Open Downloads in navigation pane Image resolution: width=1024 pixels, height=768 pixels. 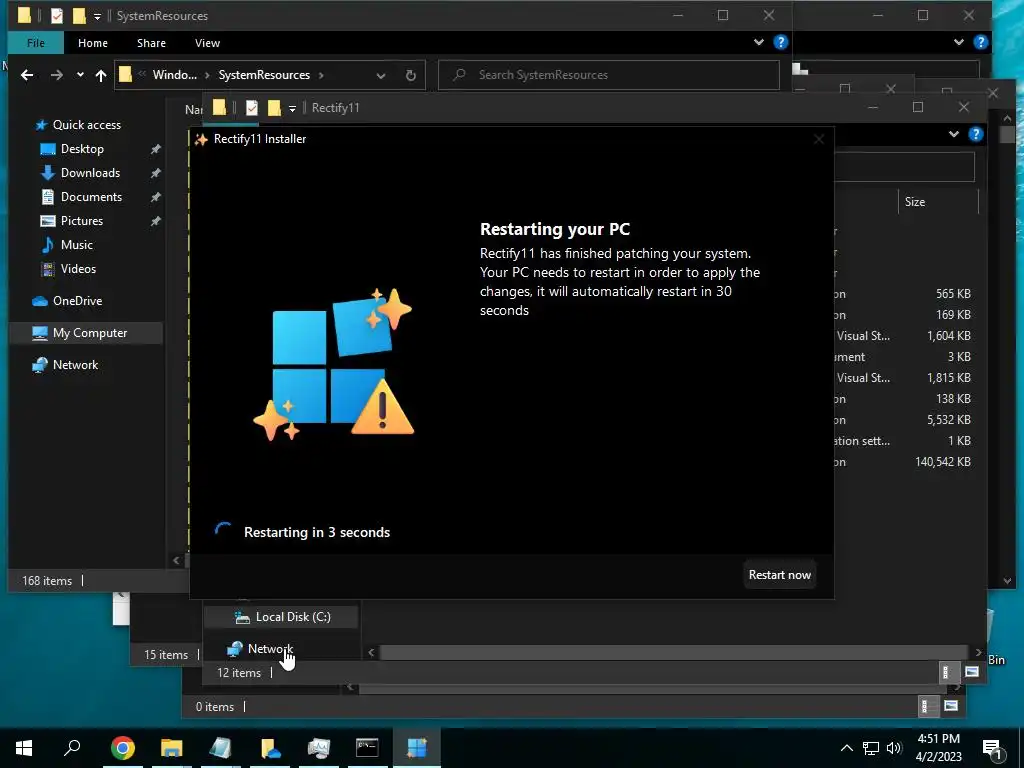(90, 173)
